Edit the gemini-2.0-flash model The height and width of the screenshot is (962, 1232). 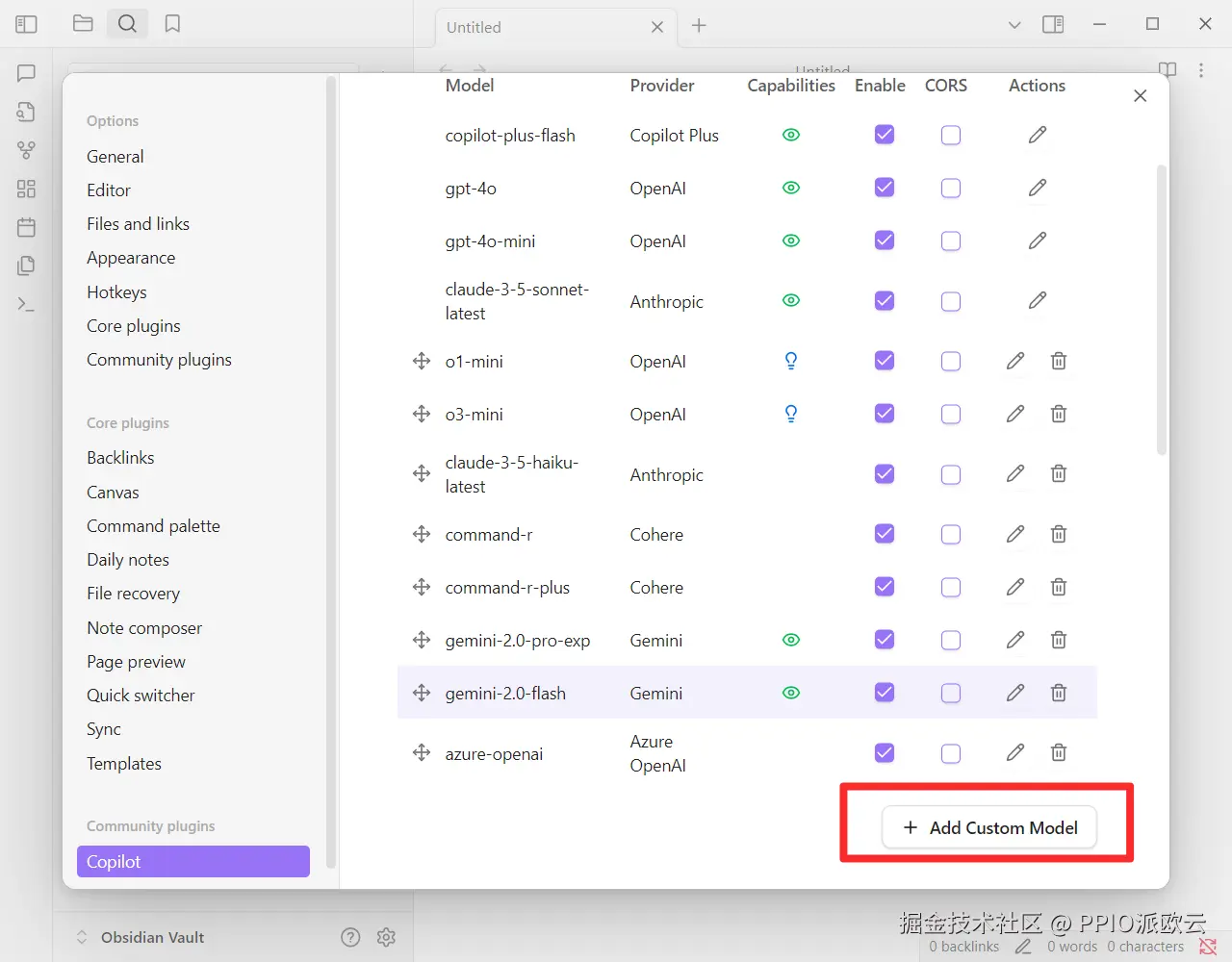pos(1015,693)
